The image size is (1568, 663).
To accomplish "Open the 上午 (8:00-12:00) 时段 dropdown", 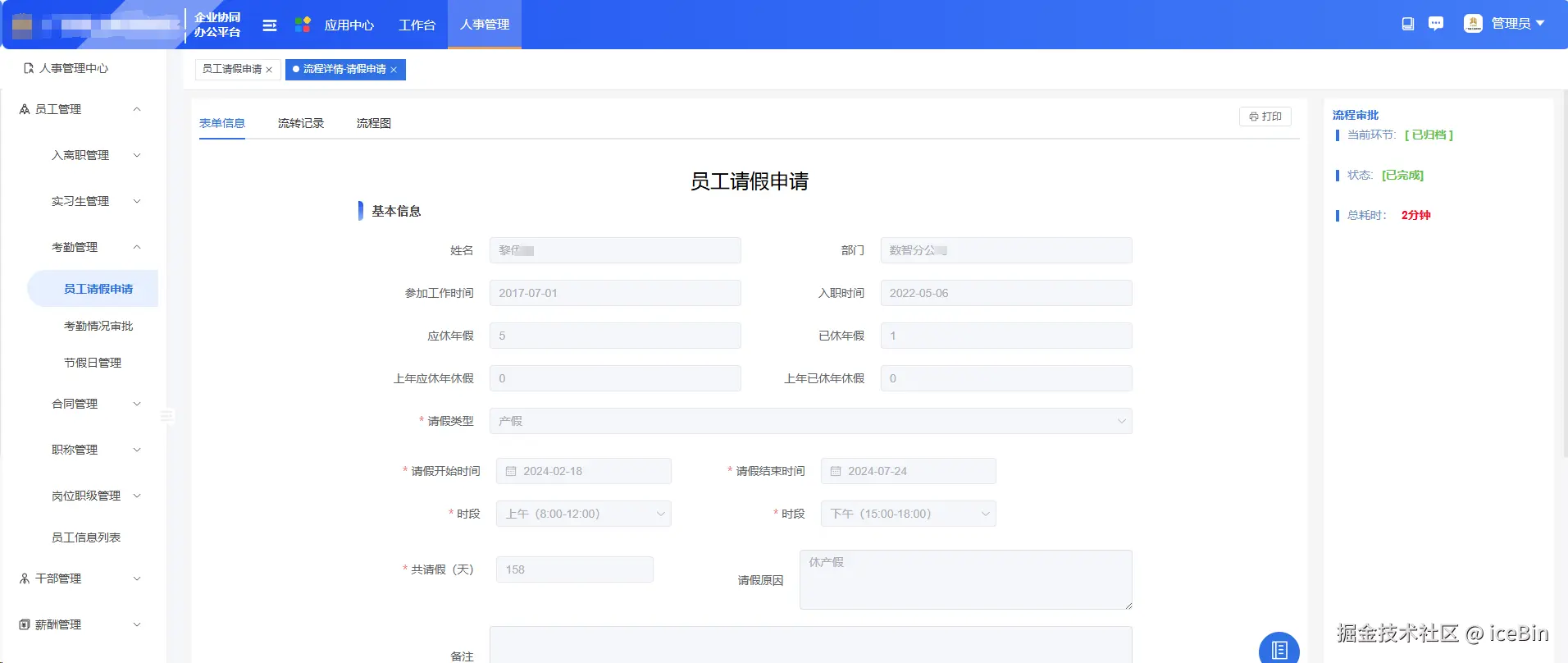I will tap(584, 514).
